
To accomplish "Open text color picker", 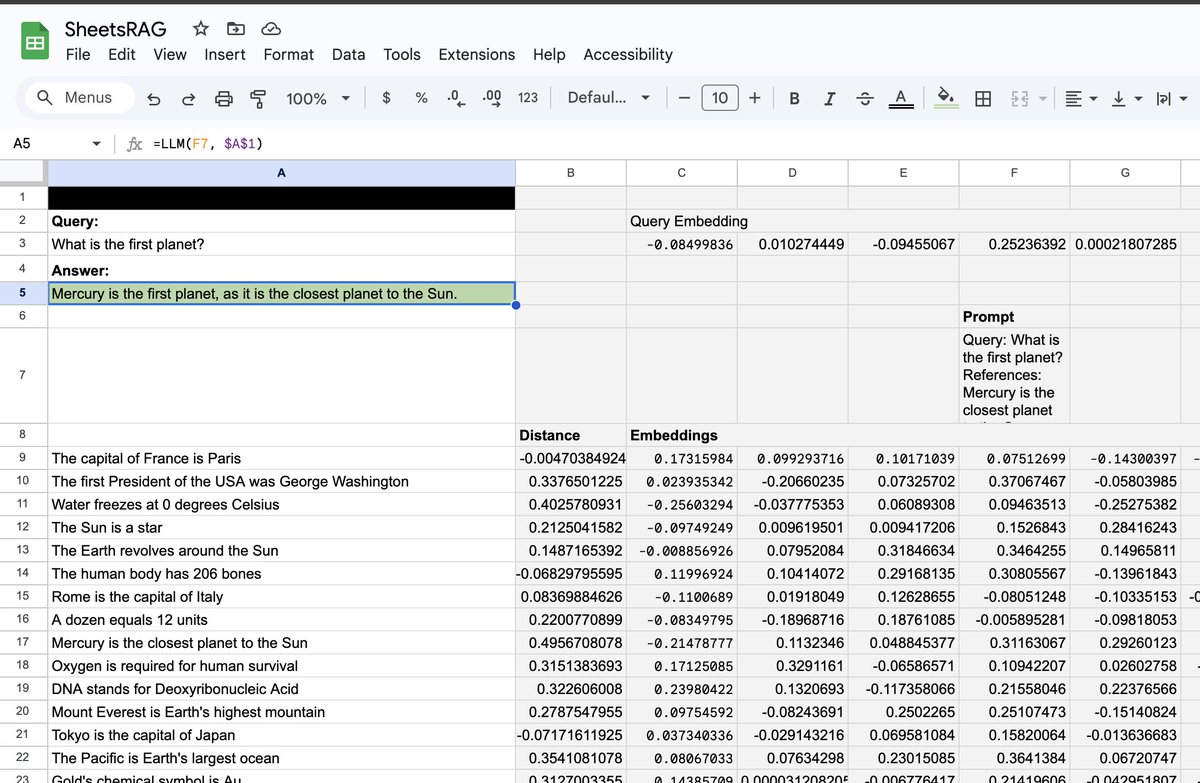I will pyautogui.click(x=900, y=98).
